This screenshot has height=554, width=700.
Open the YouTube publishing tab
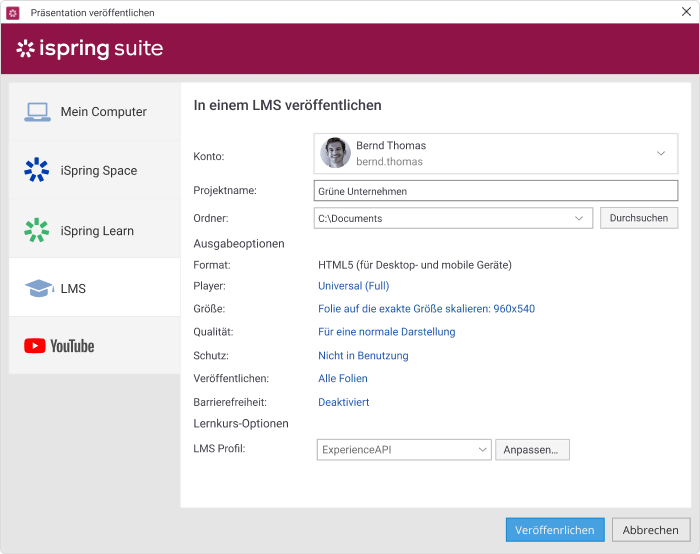pos(95,346)
